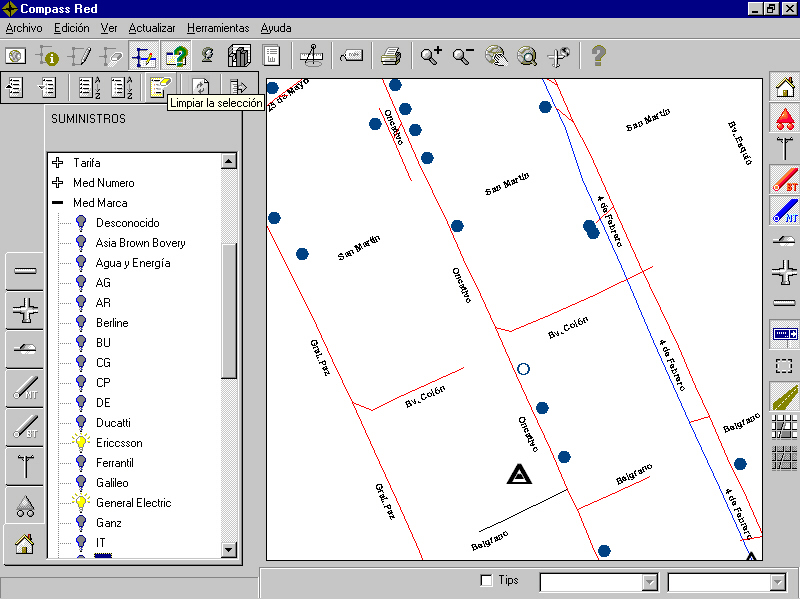Expand the Tarifa tree node

pyautogui.click(x=58, y=163)
